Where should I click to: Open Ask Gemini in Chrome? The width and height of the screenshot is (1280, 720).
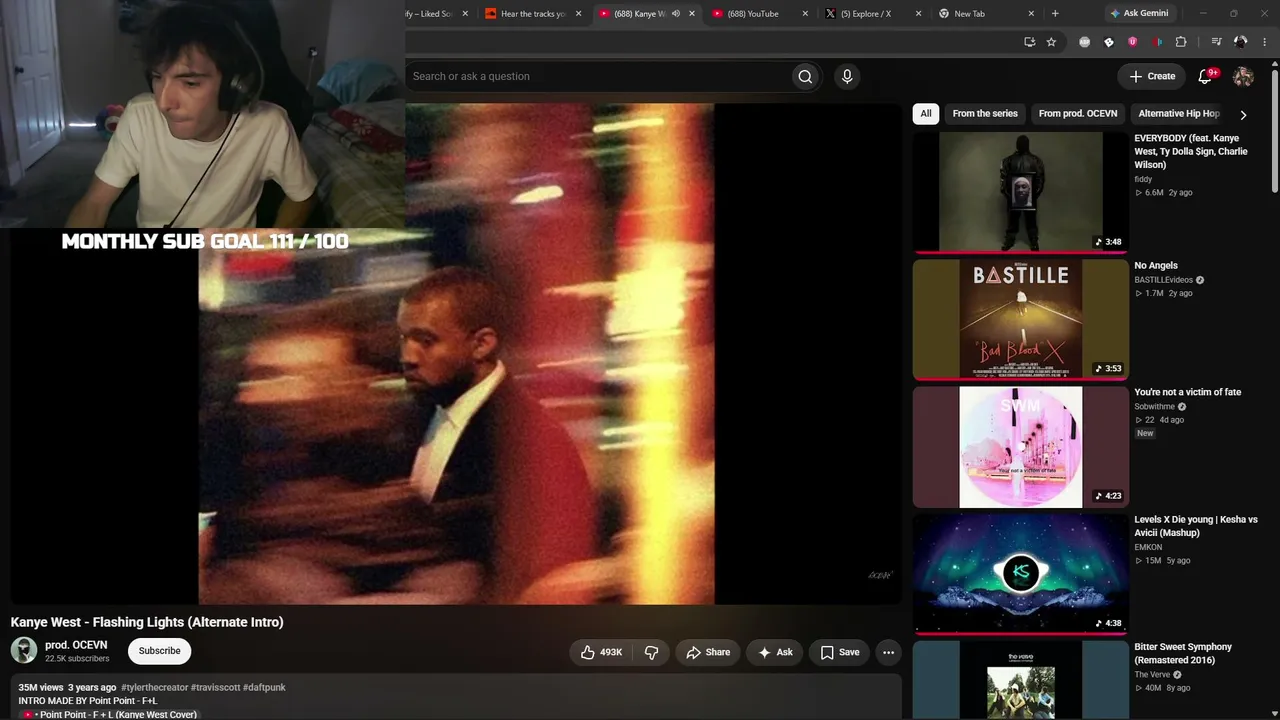(1138, 14)
